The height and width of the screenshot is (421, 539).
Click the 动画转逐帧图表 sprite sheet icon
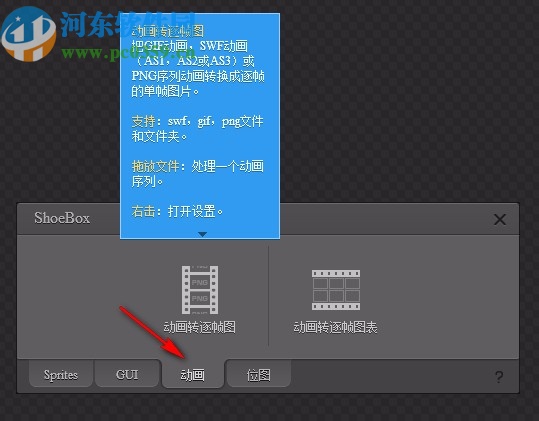(x=336, y=290)
